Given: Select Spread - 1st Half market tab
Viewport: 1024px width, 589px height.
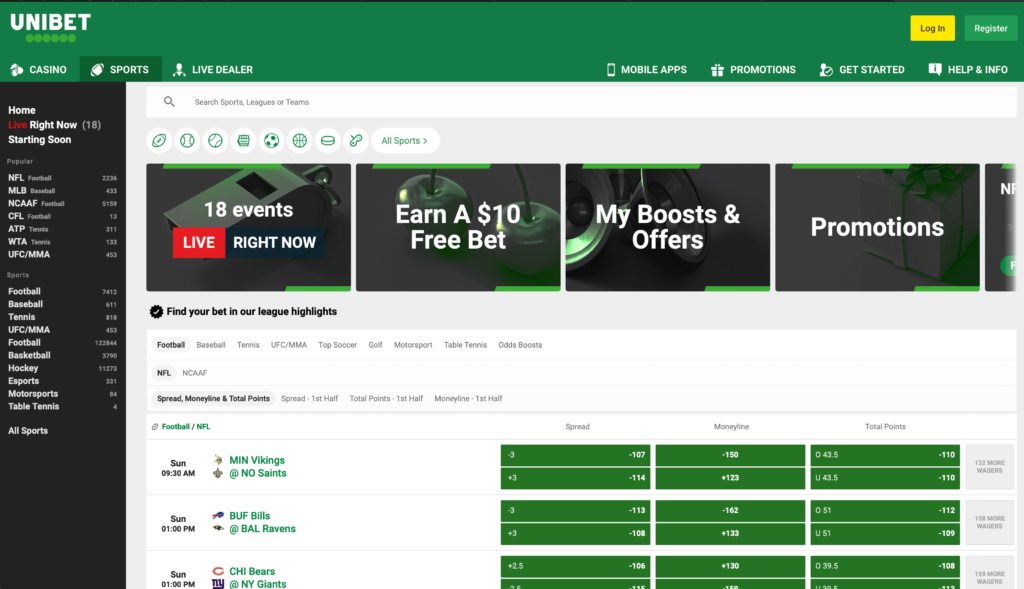Looking at the screenshot, I should [x=310, y=398].
